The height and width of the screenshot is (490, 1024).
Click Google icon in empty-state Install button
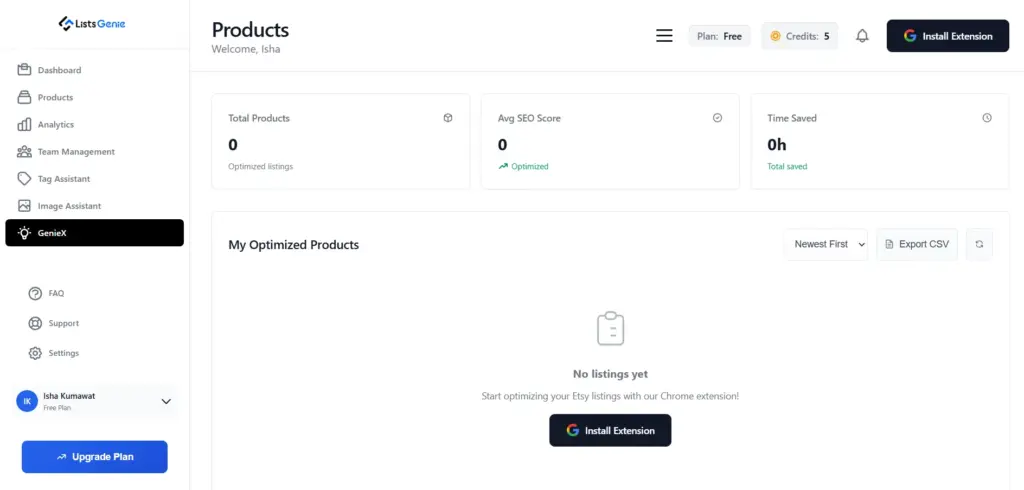573,431
